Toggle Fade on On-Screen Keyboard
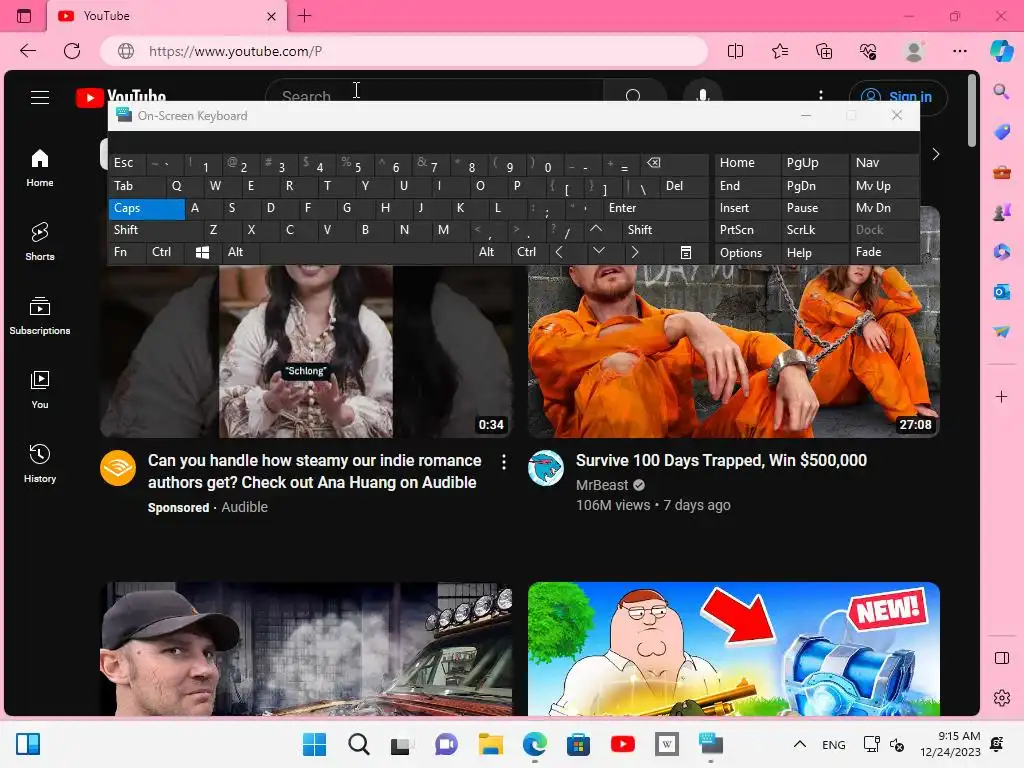Screen dimensions: 1024x768 [x=884, y=252]
